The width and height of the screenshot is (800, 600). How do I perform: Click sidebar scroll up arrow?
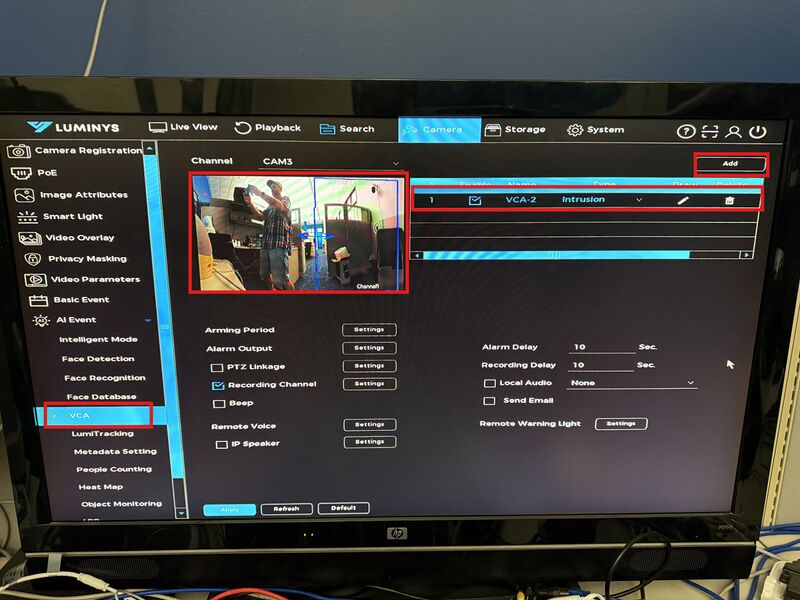(149, 148)
